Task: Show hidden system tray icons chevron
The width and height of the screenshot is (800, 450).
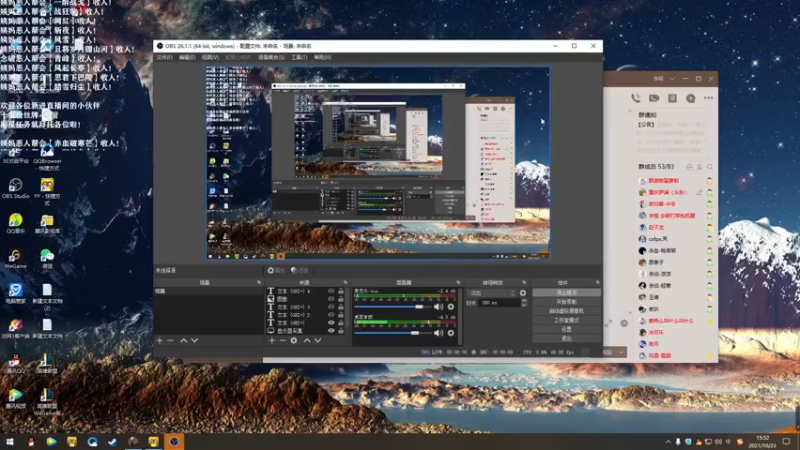Action: [668, 442]
